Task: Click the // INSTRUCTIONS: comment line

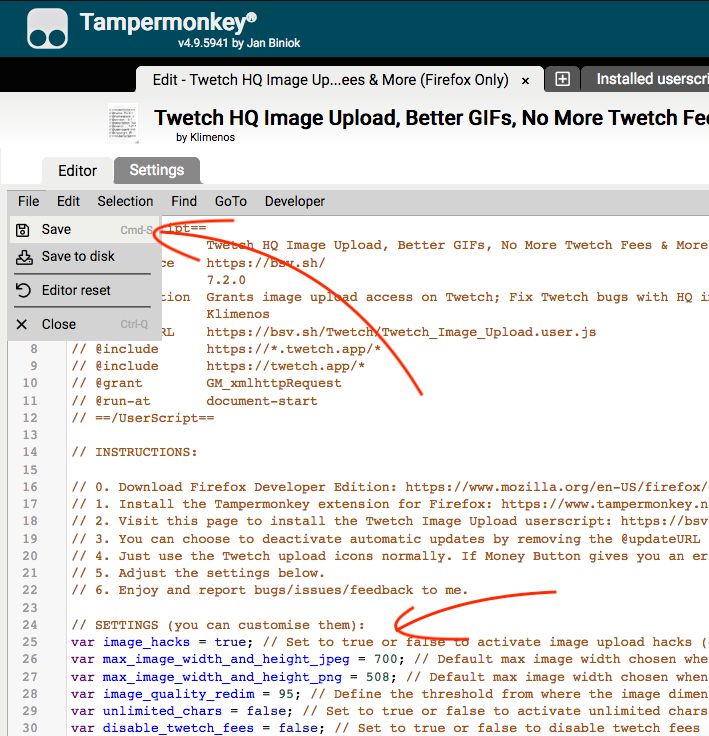Action: 134,452
